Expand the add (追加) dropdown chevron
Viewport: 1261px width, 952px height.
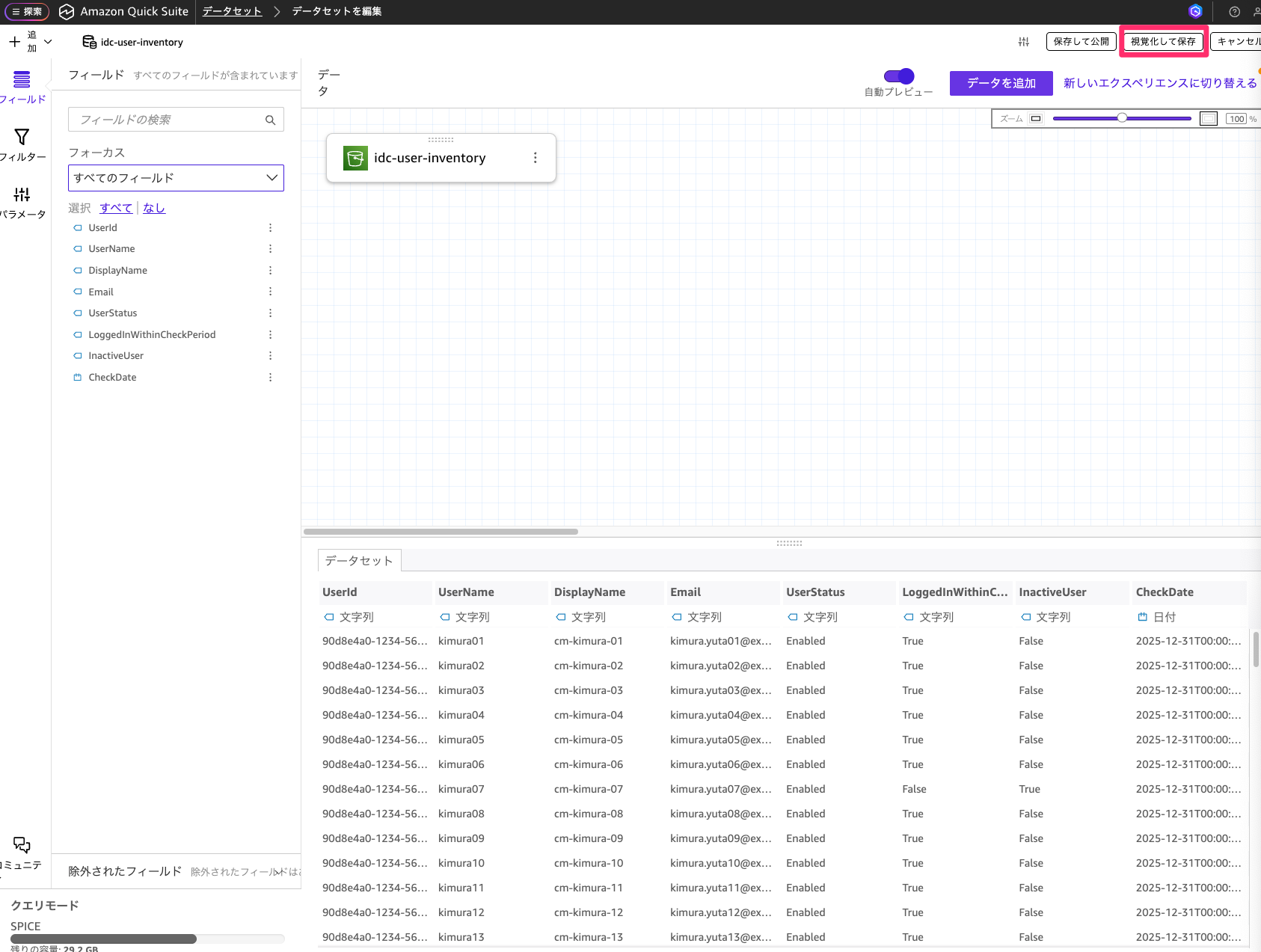(48, 42)
